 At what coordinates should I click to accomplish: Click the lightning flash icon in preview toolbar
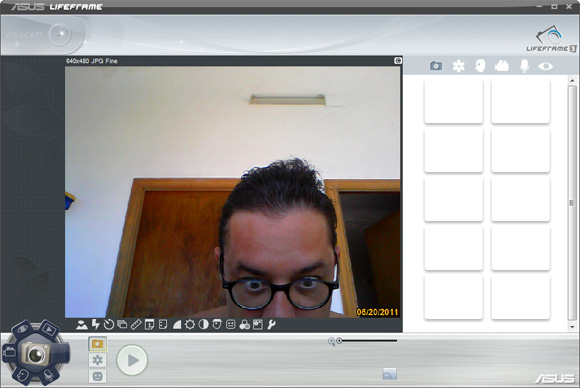95,324
